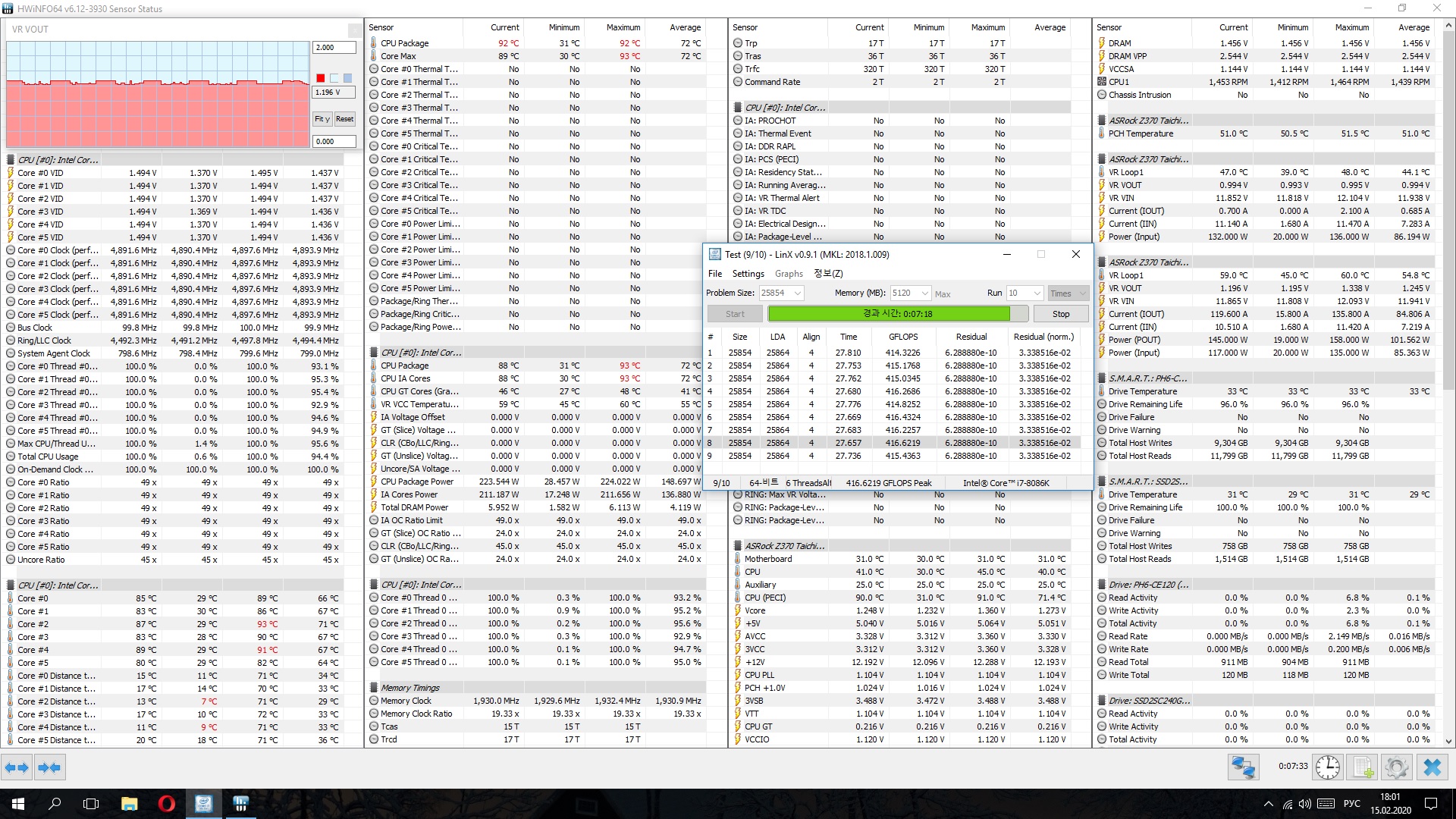The width and height of the screenshot is (1456, 819).
Task: Expand the Memory (MB) combo box
Action: pos(924,293)
